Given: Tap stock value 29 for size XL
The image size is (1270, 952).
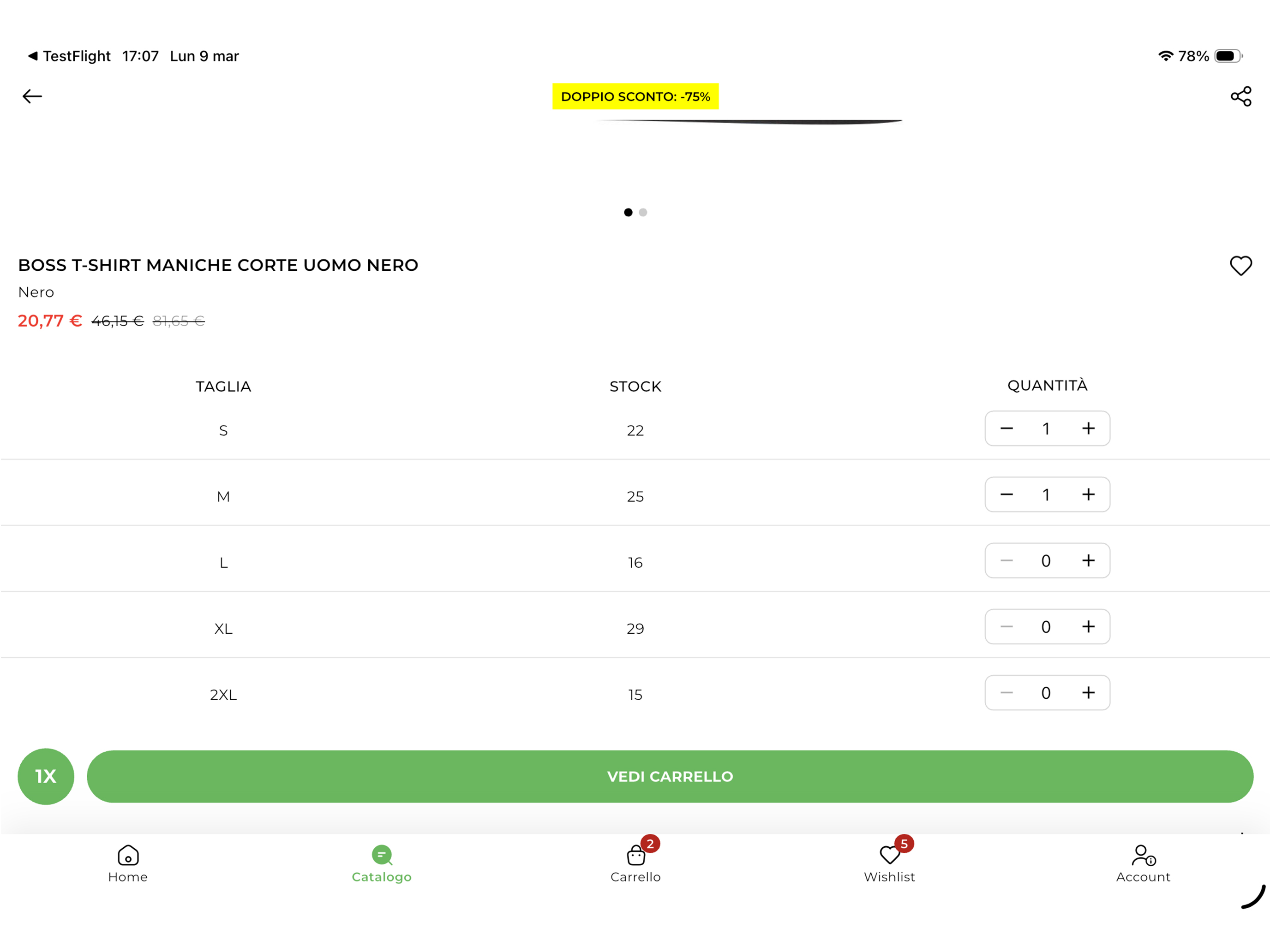Looking at the screenshot, I should click(635, 628).
